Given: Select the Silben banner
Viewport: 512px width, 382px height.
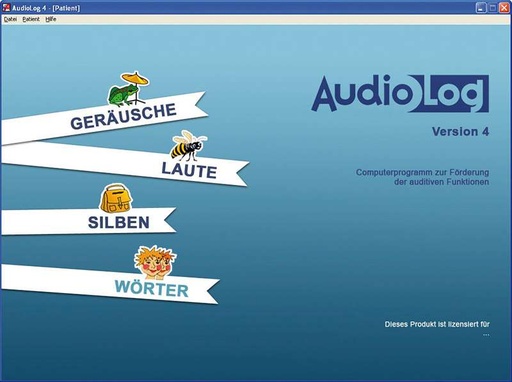Looking at the screenshot, I should [88, 222].
